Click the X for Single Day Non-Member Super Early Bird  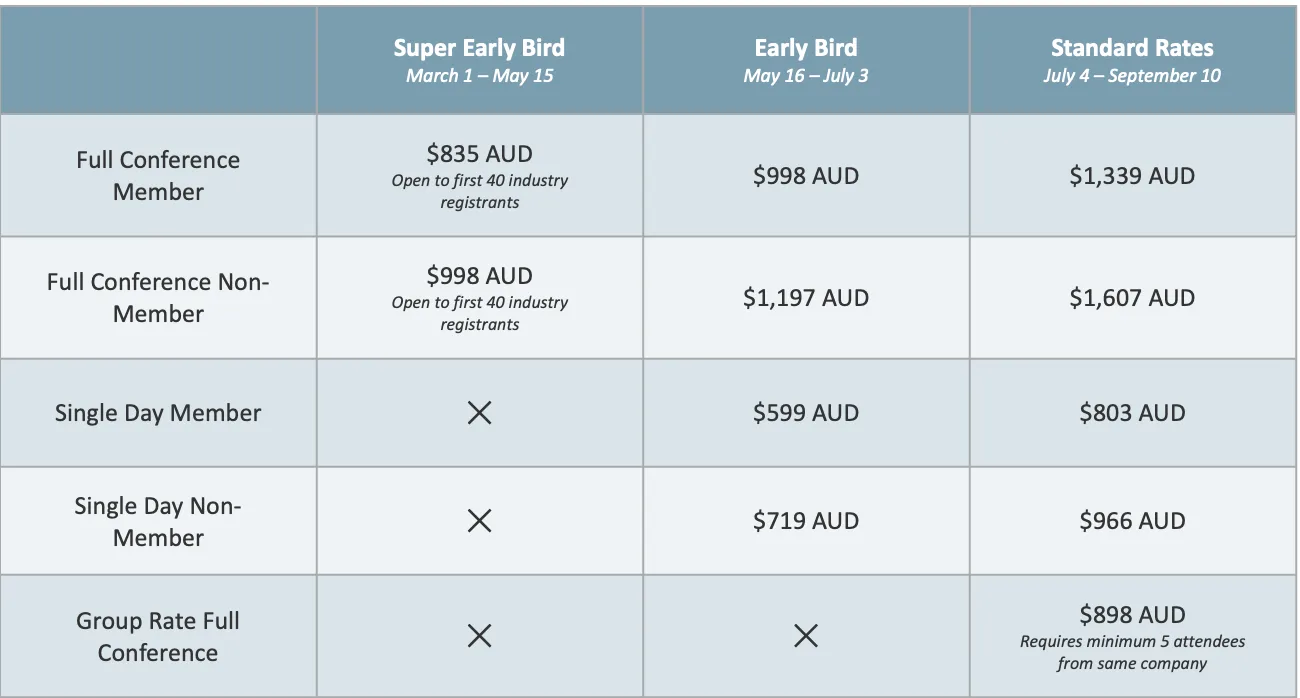click(479, 521)
